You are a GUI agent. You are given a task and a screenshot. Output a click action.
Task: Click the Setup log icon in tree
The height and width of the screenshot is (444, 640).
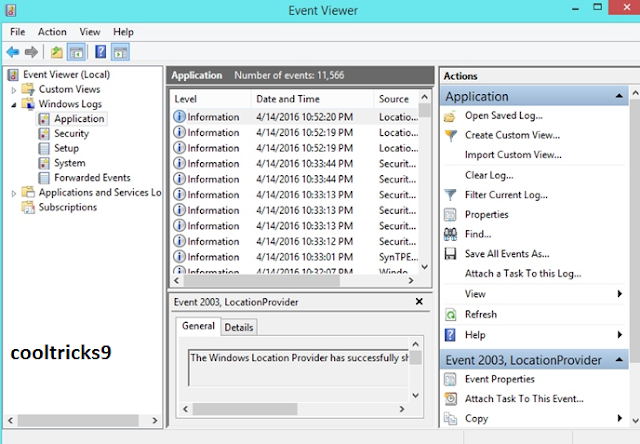click(x=44, y=148)
